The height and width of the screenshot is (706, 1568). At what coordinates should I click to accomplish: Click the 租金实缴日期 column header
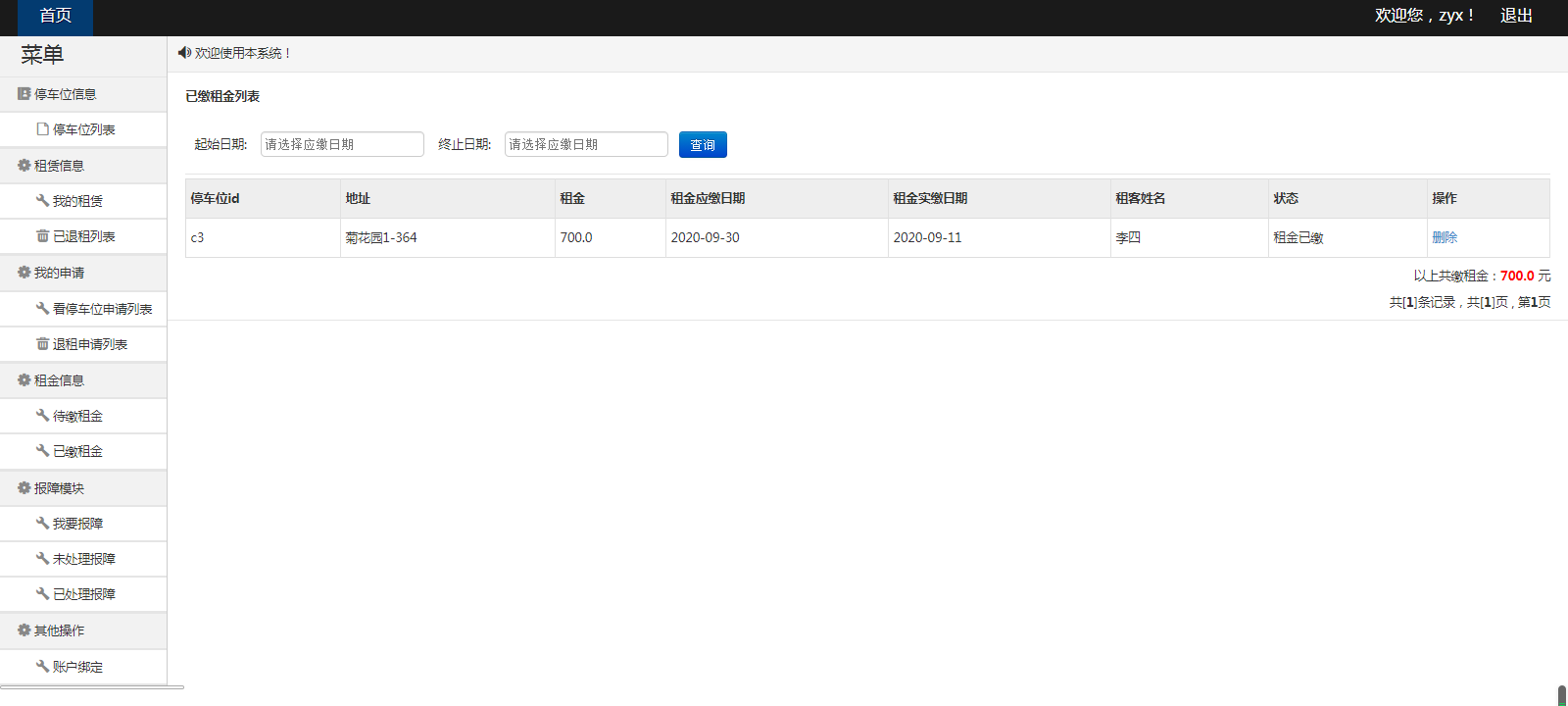point(1000,198)
